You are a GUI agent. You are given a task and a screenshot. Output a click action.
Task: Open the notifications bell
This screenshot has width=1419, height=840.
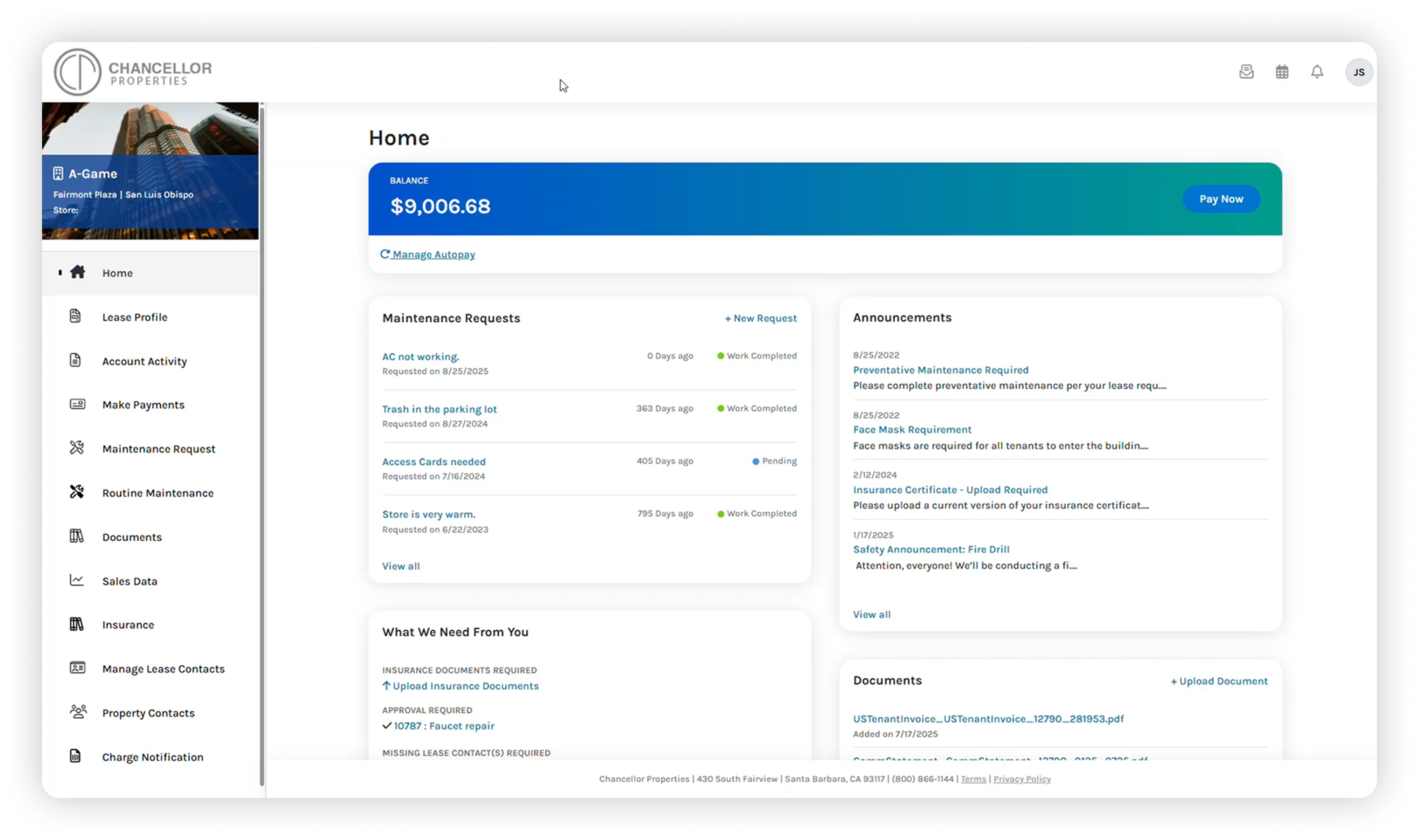pos(1317,71)
